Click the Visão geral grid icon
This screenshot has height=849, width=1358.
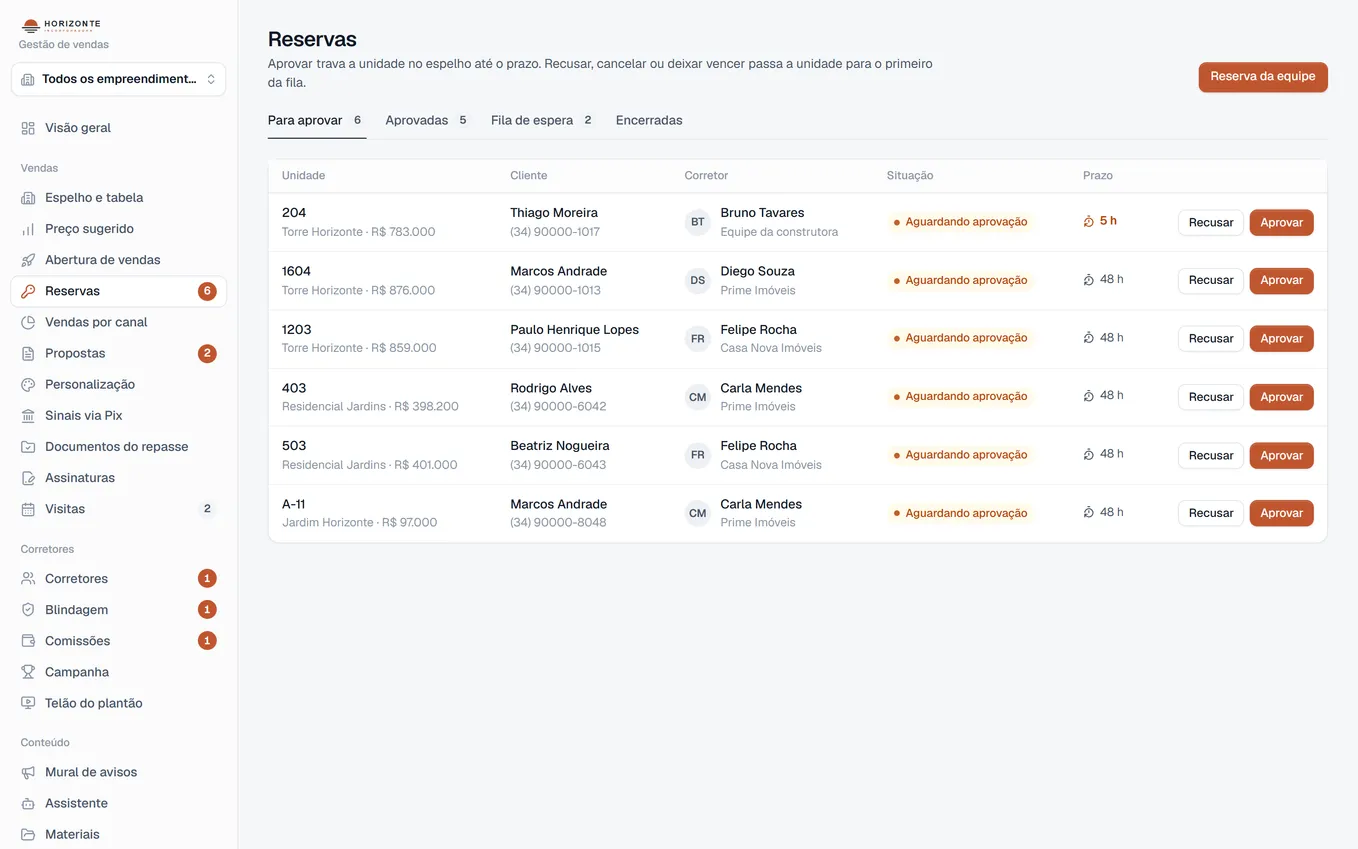[x=28, y=128]
